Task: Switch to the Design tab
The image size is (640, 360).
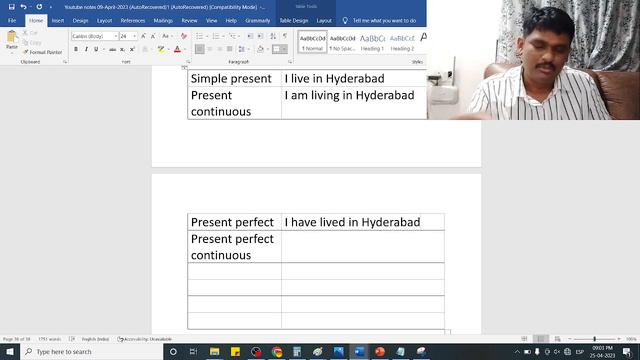Action: pos(80,20)
